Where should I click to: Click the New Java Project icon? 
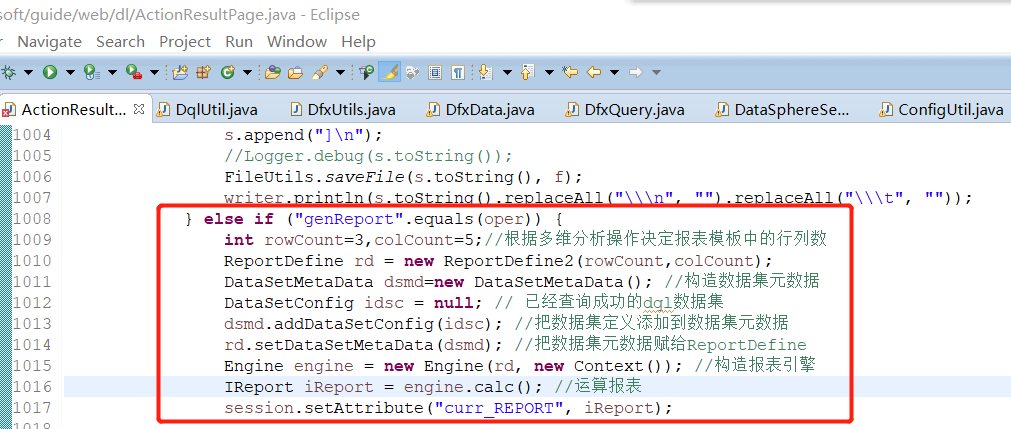coord(180,72)
